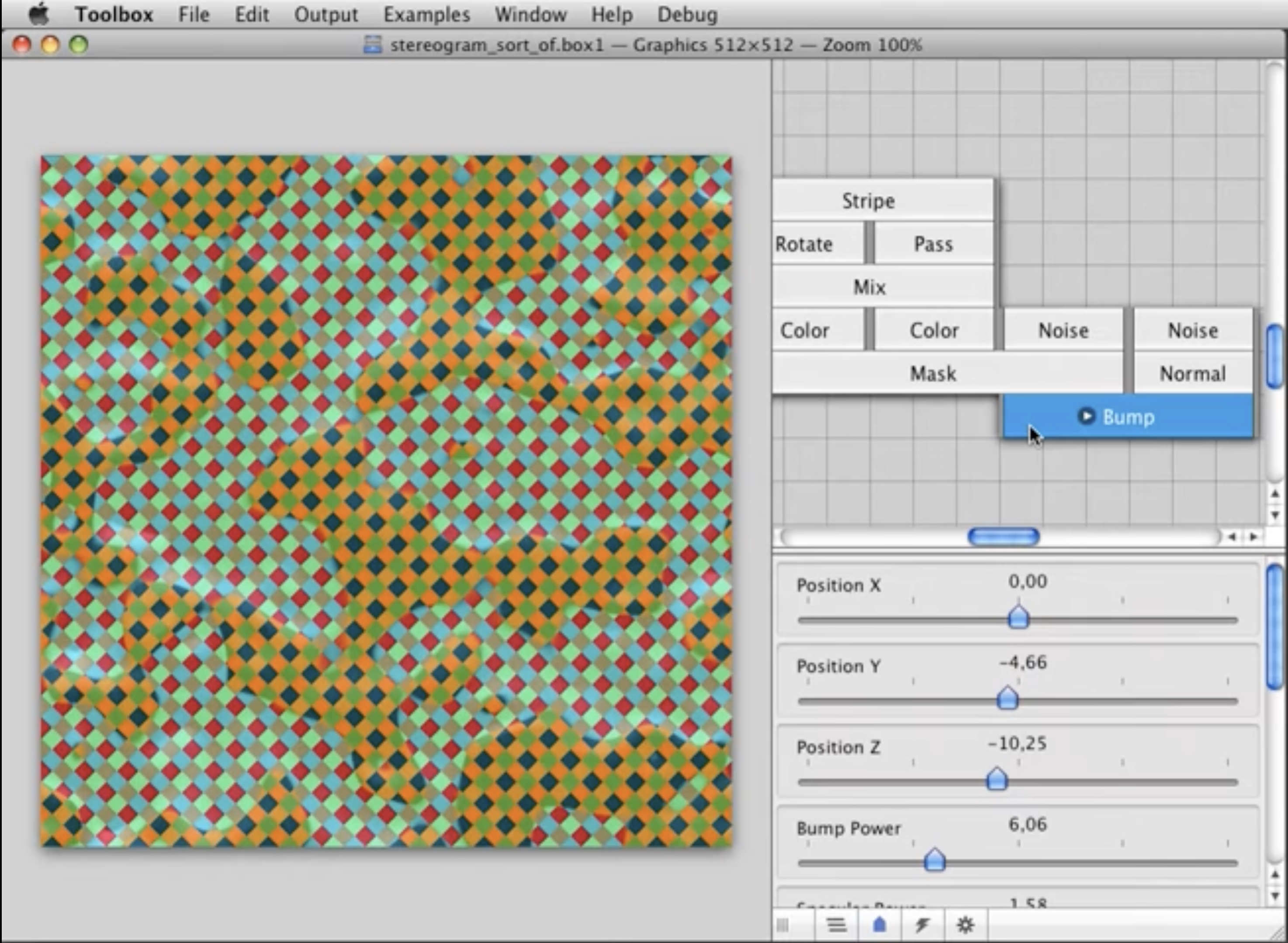Select the Mask node
This screenshot has height=943, width=1288.
click(x=933, y=373)
